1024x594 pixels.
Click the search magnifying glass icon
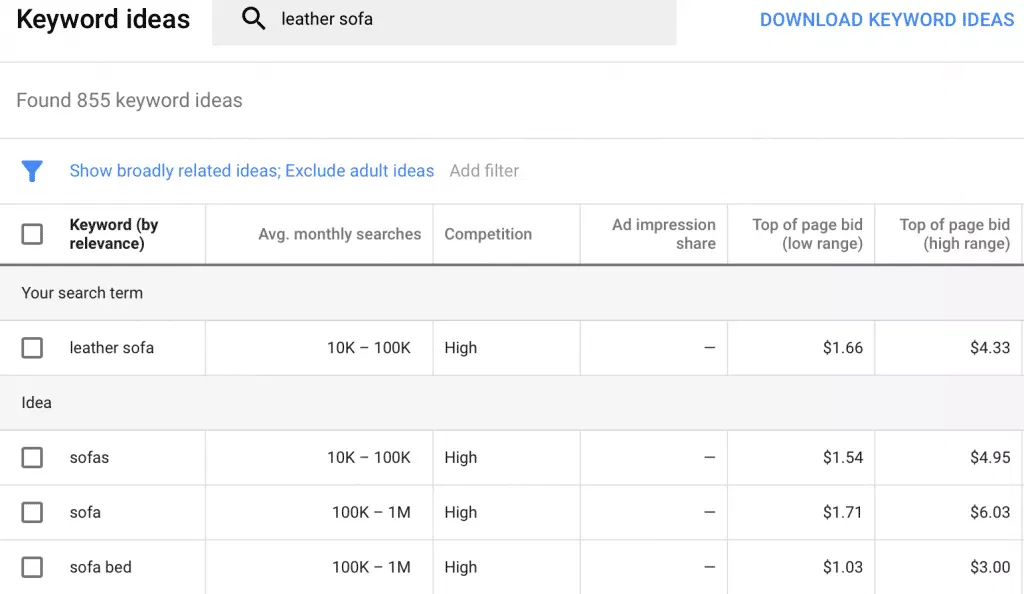click(253, 19)
